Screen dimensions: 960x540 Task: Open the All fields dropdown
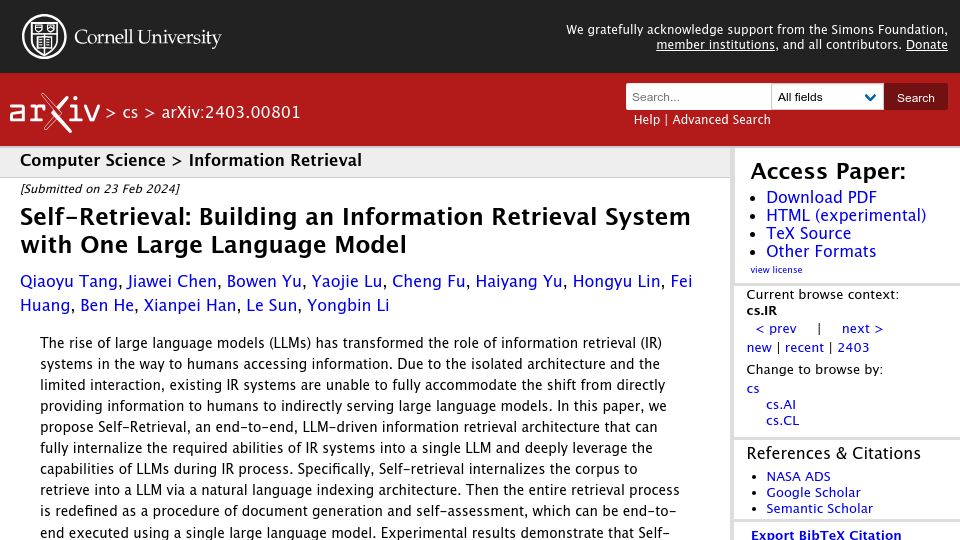827,97
